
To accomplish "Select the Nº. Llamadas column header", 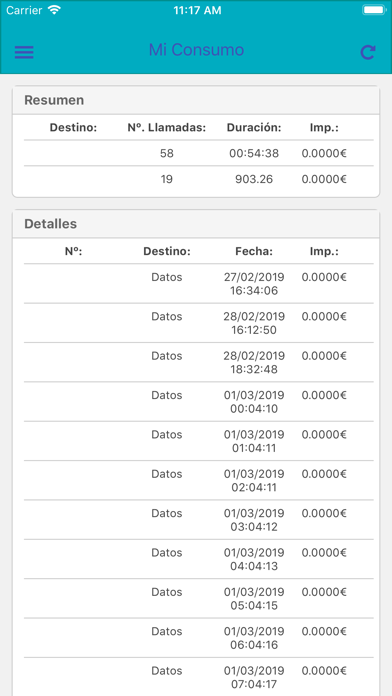I will [x=167, y=128].
